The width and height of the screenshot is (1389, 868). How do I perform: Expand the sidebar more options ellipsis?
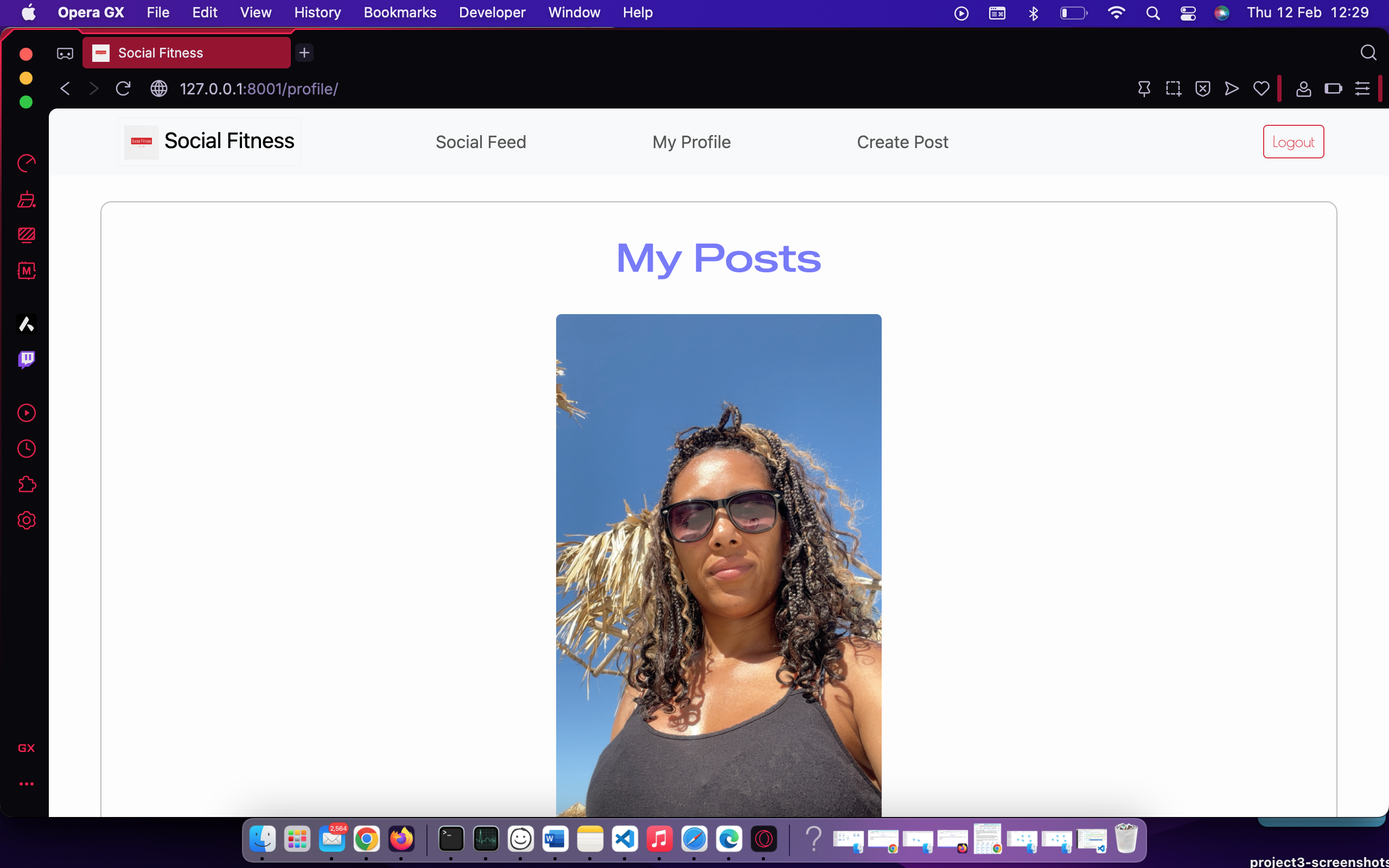click(x=27, y=783)
